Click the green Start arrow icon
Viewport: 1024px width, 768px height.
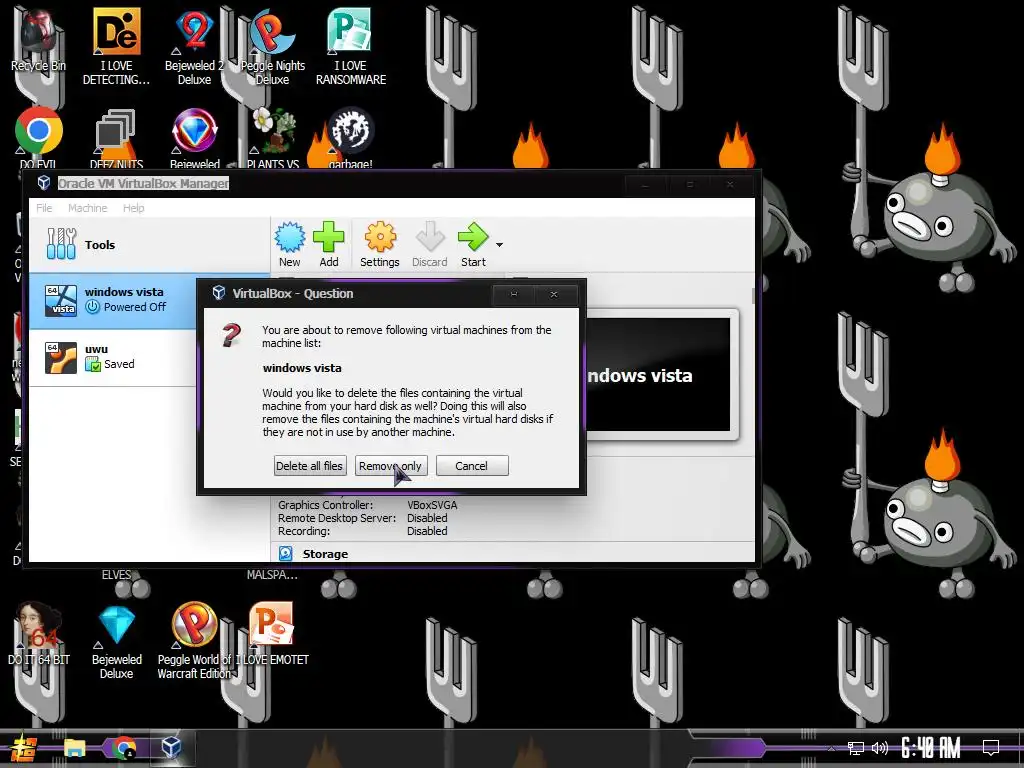click(x=473, y=244)
